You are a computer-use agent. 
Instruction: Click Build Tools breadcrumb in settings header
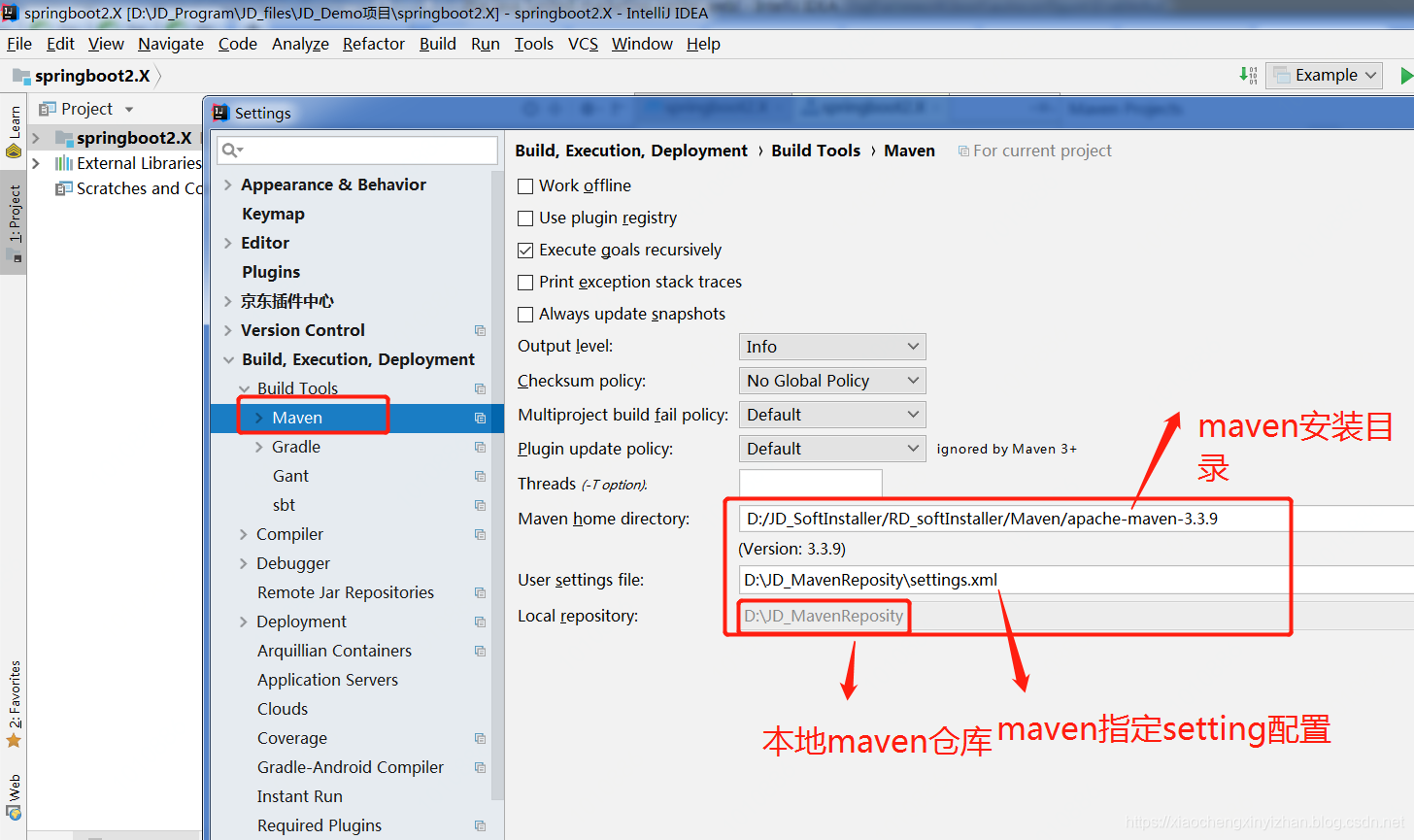pos(816,151)
